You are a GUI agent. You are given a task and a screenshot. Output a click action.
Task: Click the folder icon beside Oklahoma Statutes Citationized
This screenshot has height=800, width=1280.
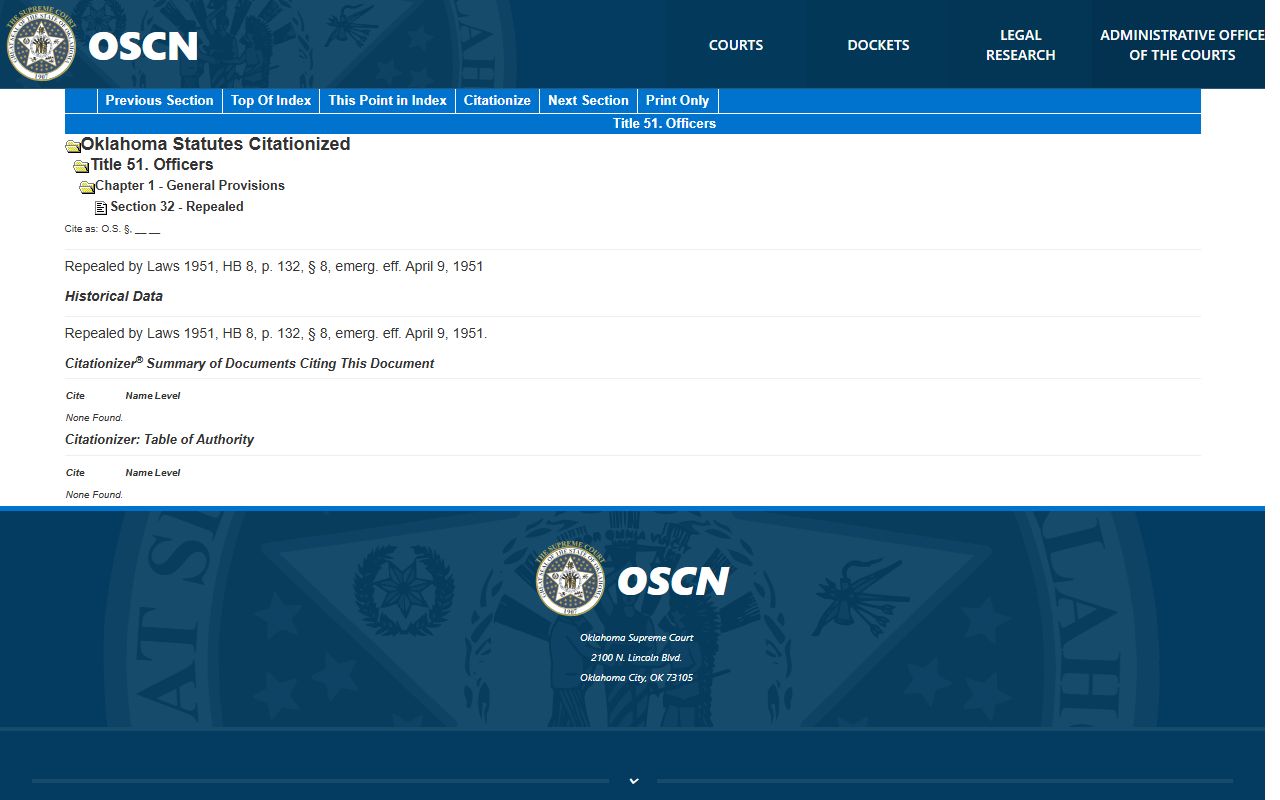point(73,146)
